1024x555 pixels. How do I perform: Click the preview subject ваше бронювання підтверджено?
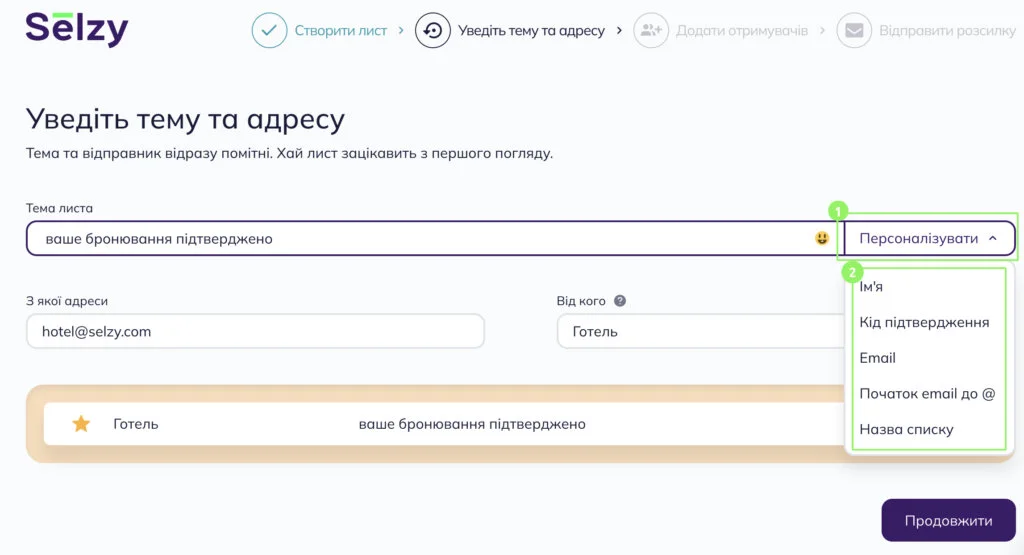click(x=472, y=424)
